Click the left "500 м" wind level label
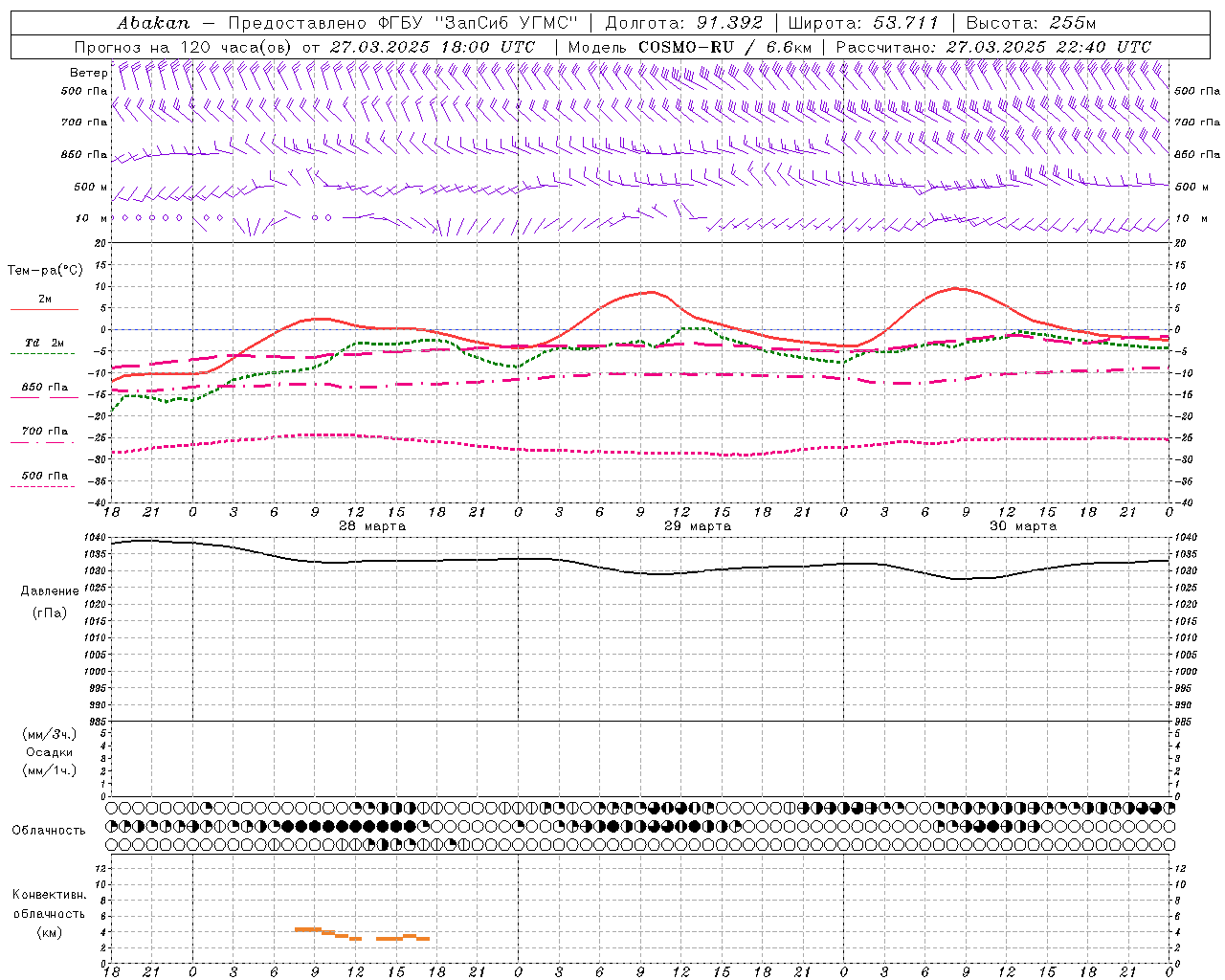This screenshot has height=980, width=1225. (91, 187)
